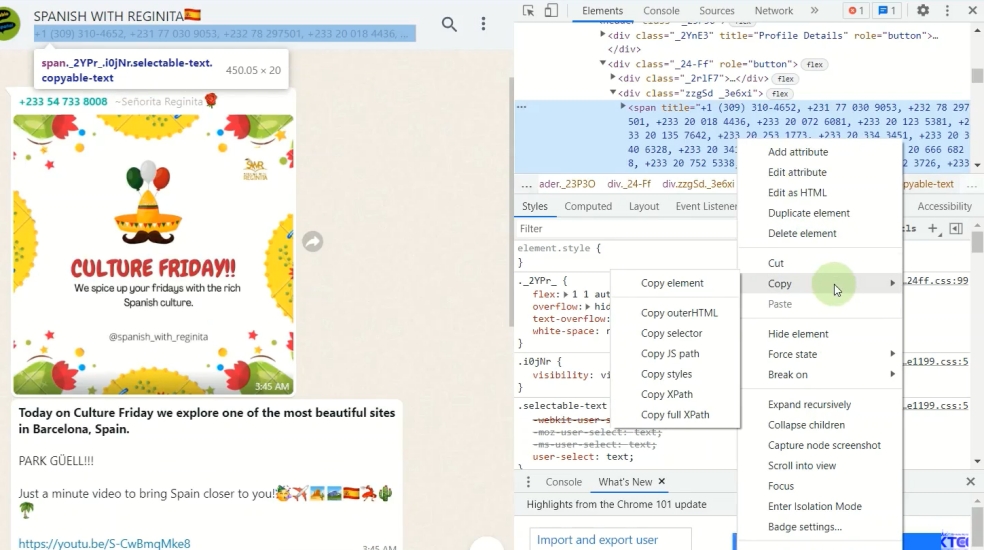
Task: Collapse the zzgSd _3e6xi div node
Action: tap(613, 92)
